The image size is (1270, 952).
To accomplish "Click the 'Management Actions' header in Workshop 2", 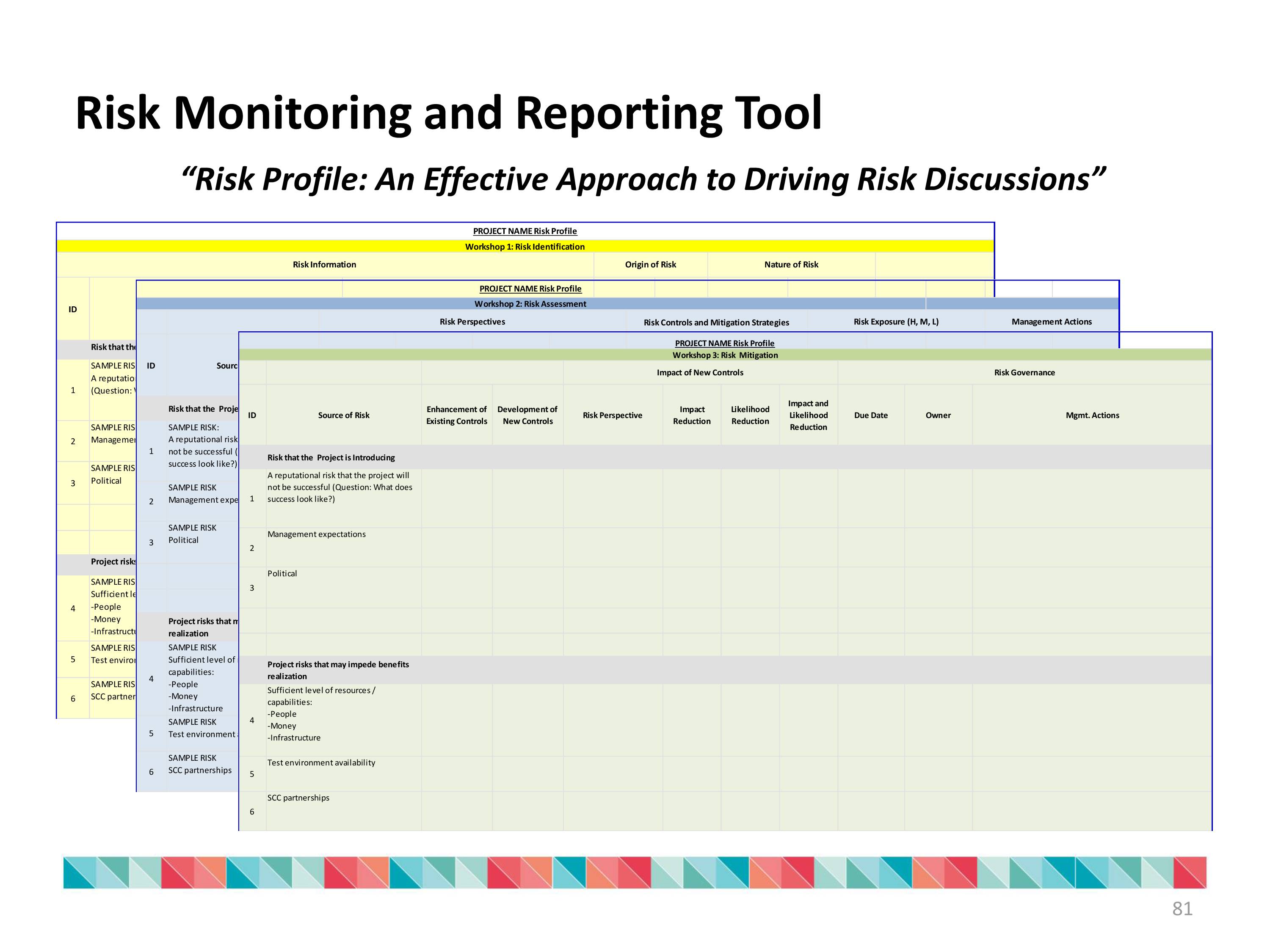I will [x=1052, y=322].
